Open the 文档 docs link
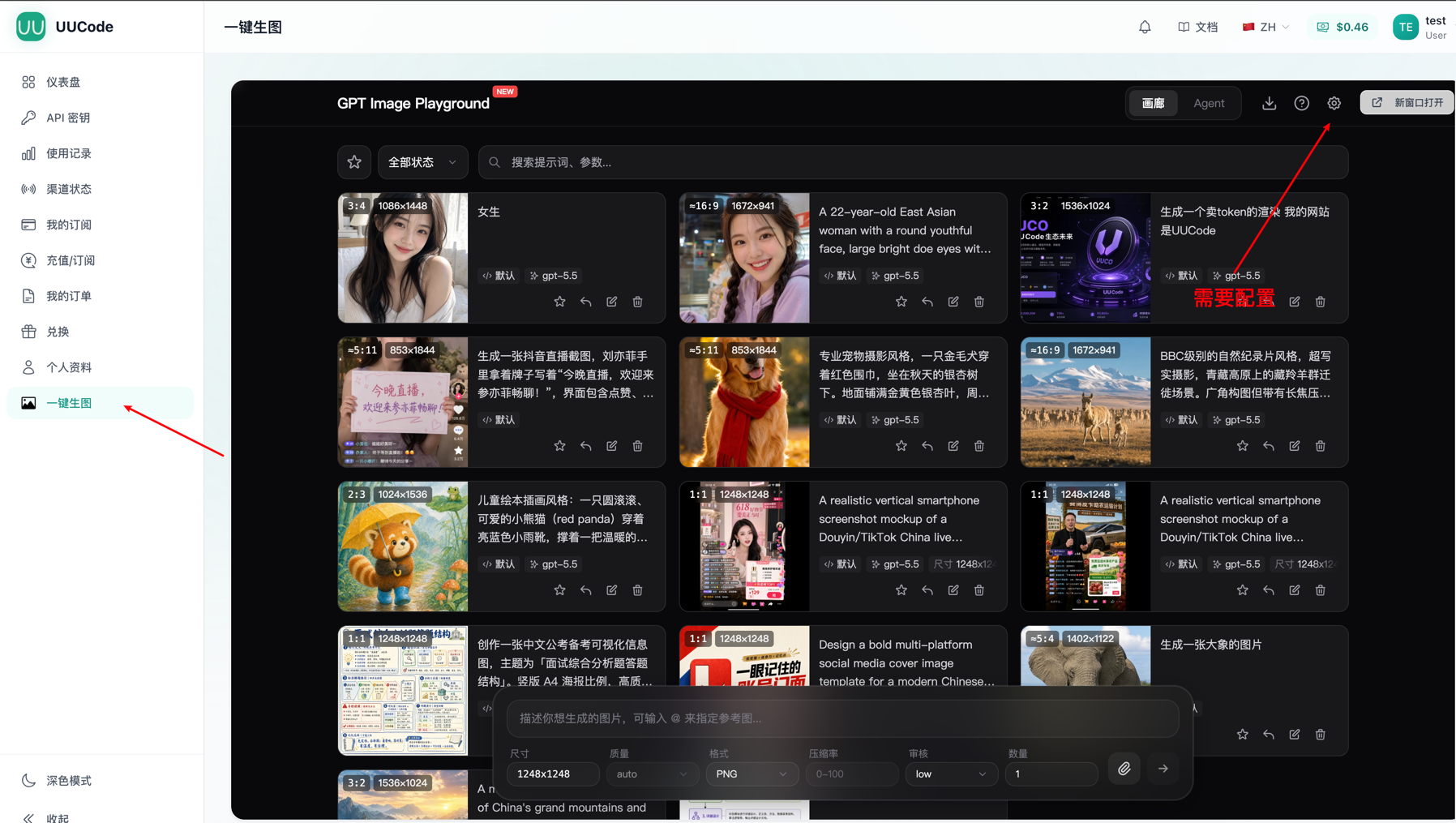The width and height of the screenshot is (1456, 823). [1198, 27]
